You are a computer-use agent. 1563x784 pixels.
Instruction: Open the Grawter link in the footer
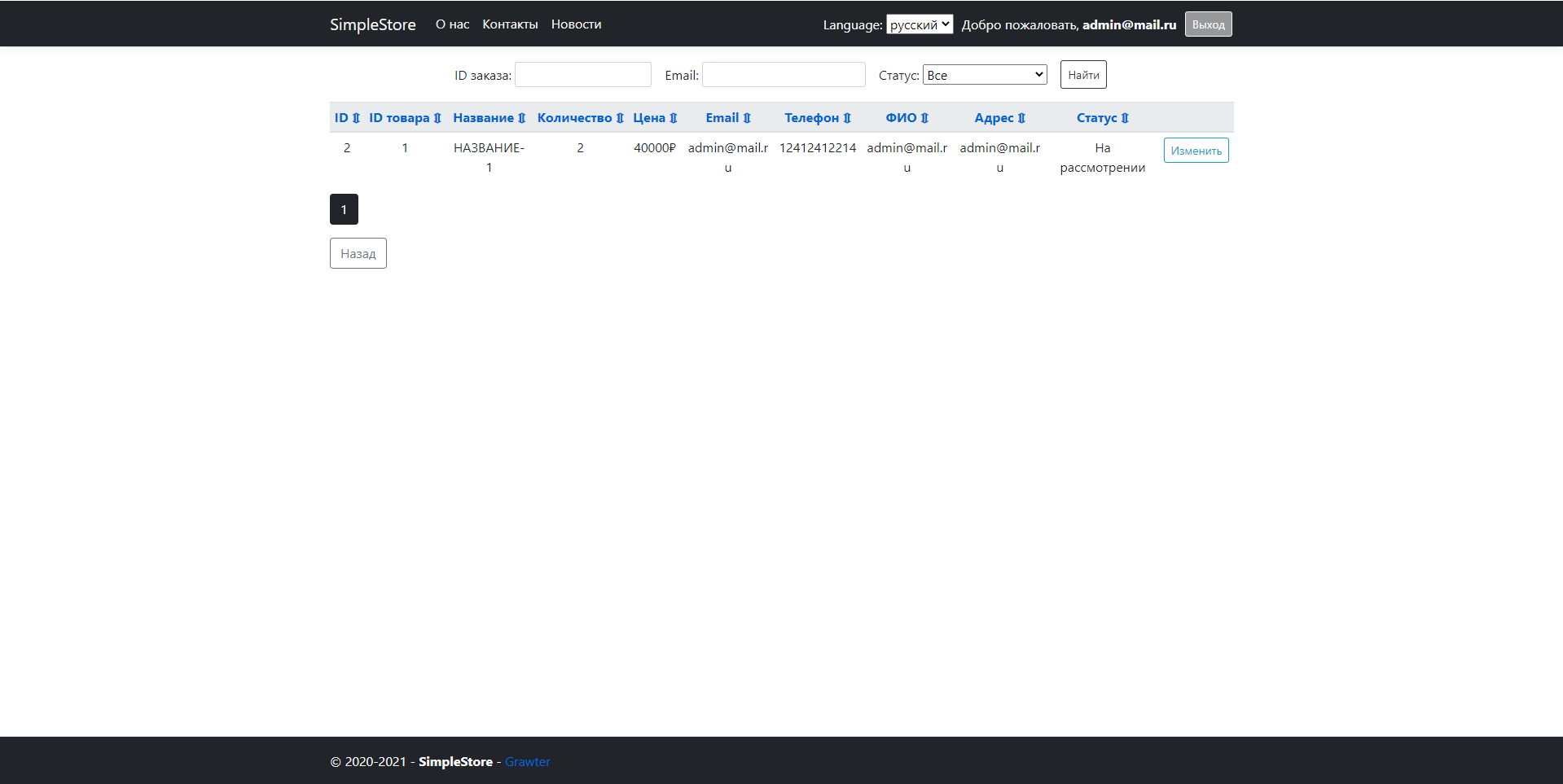click(x=527, y=761)
